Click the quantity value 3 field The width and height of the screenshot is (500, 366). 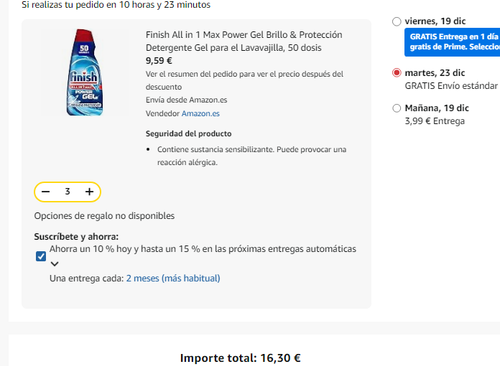click(x=67, y=192)
